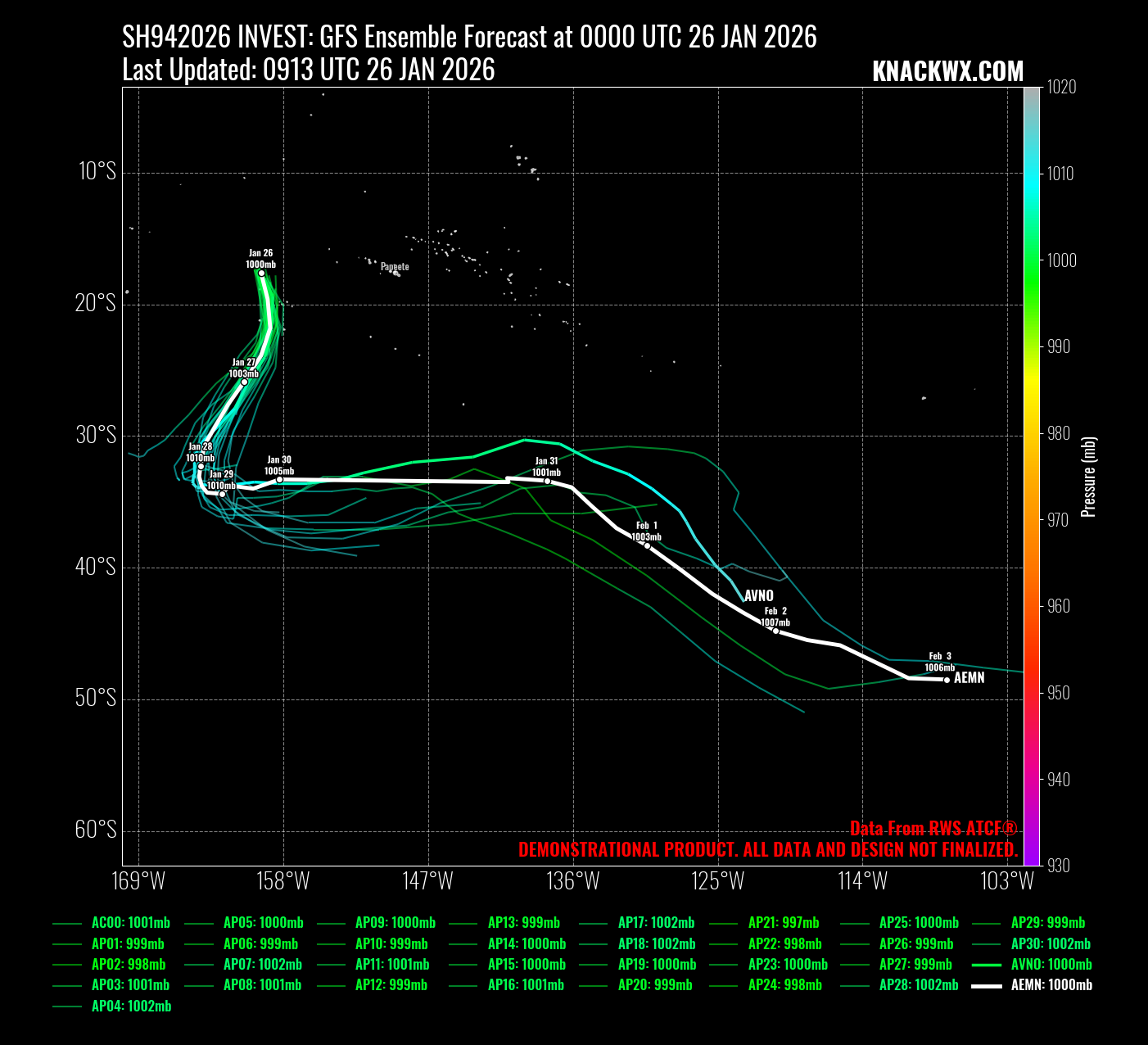This screenshot has width=1148, height=1045.
Task: Click the AVNO track end label
Action: click(759, 596)
